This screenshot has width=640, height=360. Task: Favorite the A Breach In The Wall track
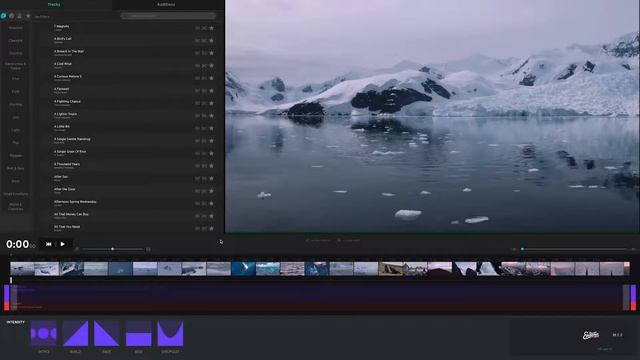211,53
